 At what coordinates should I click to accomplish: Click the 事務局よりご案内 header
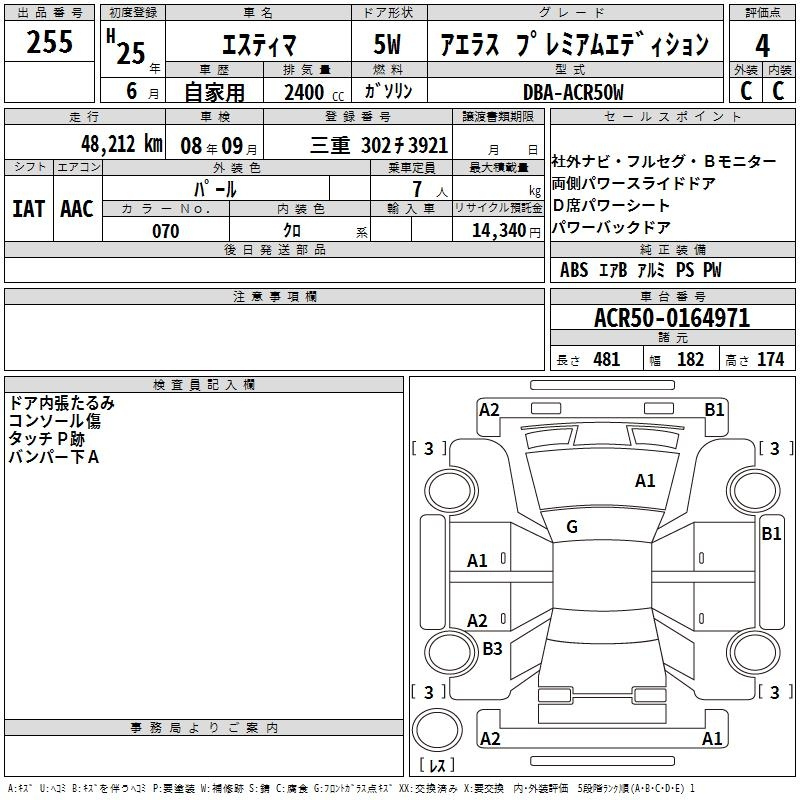point(204,728)
